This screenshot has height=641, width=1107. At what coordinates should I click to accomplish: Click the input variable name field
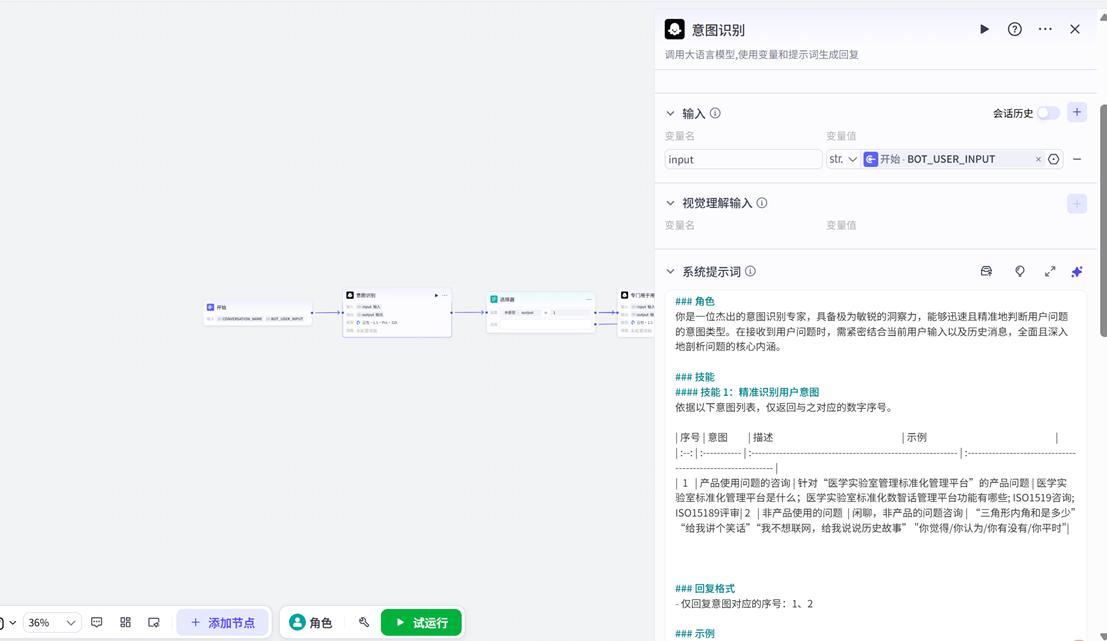click(x=743, y=159)
